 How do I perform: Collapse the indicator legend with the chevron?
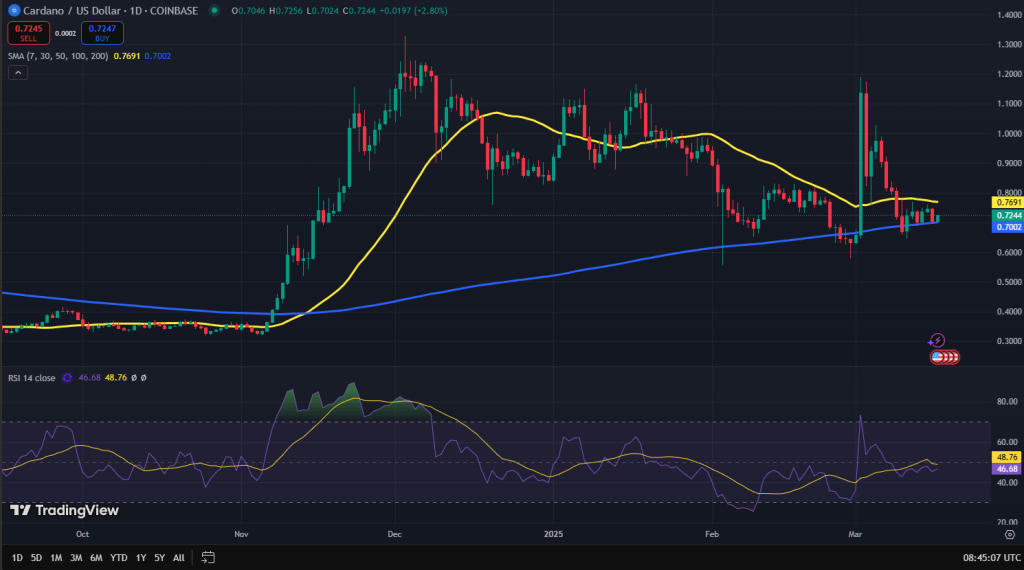[18, 72]
